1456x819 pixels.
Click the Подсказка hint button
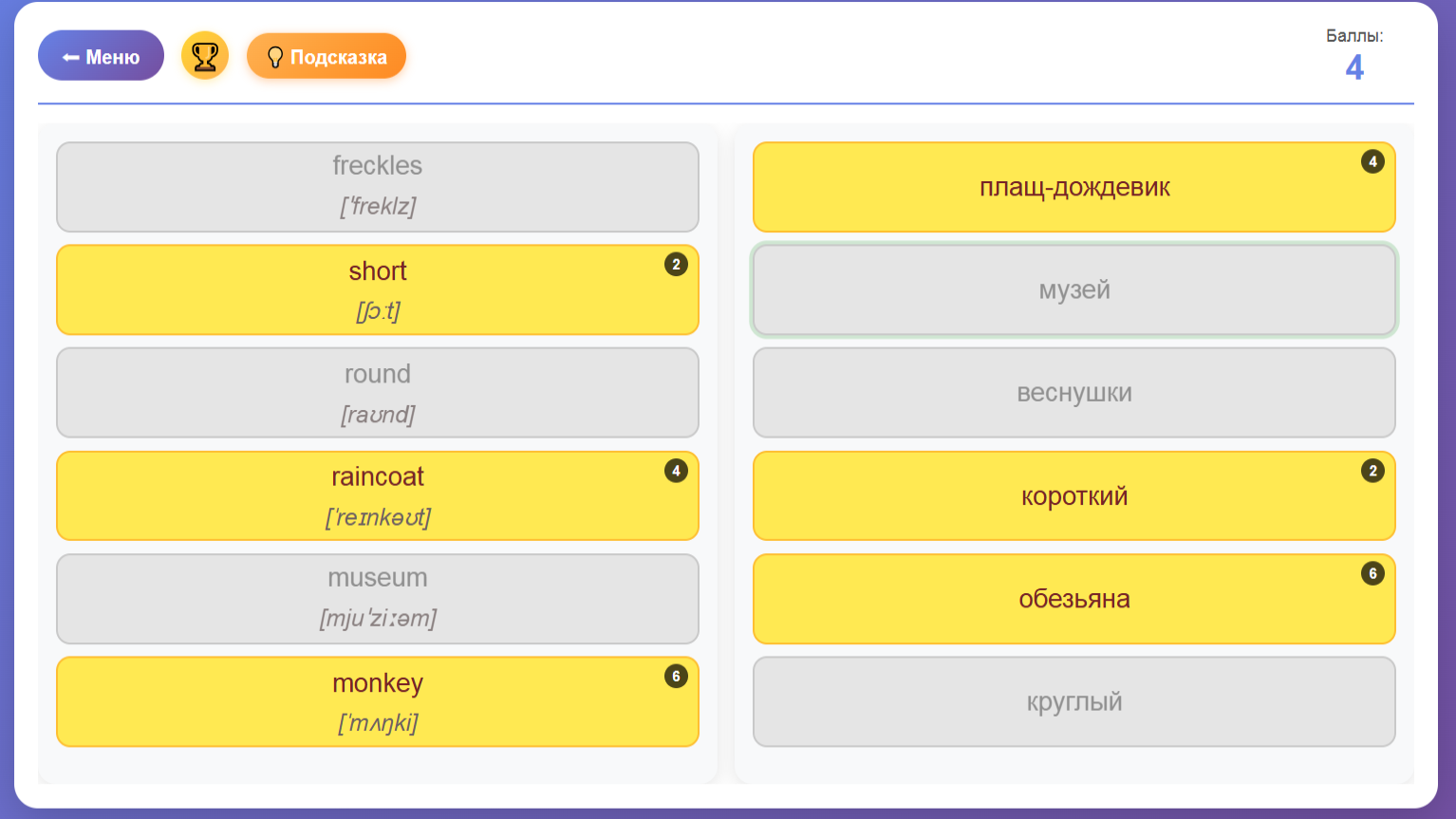coord(326,57)
